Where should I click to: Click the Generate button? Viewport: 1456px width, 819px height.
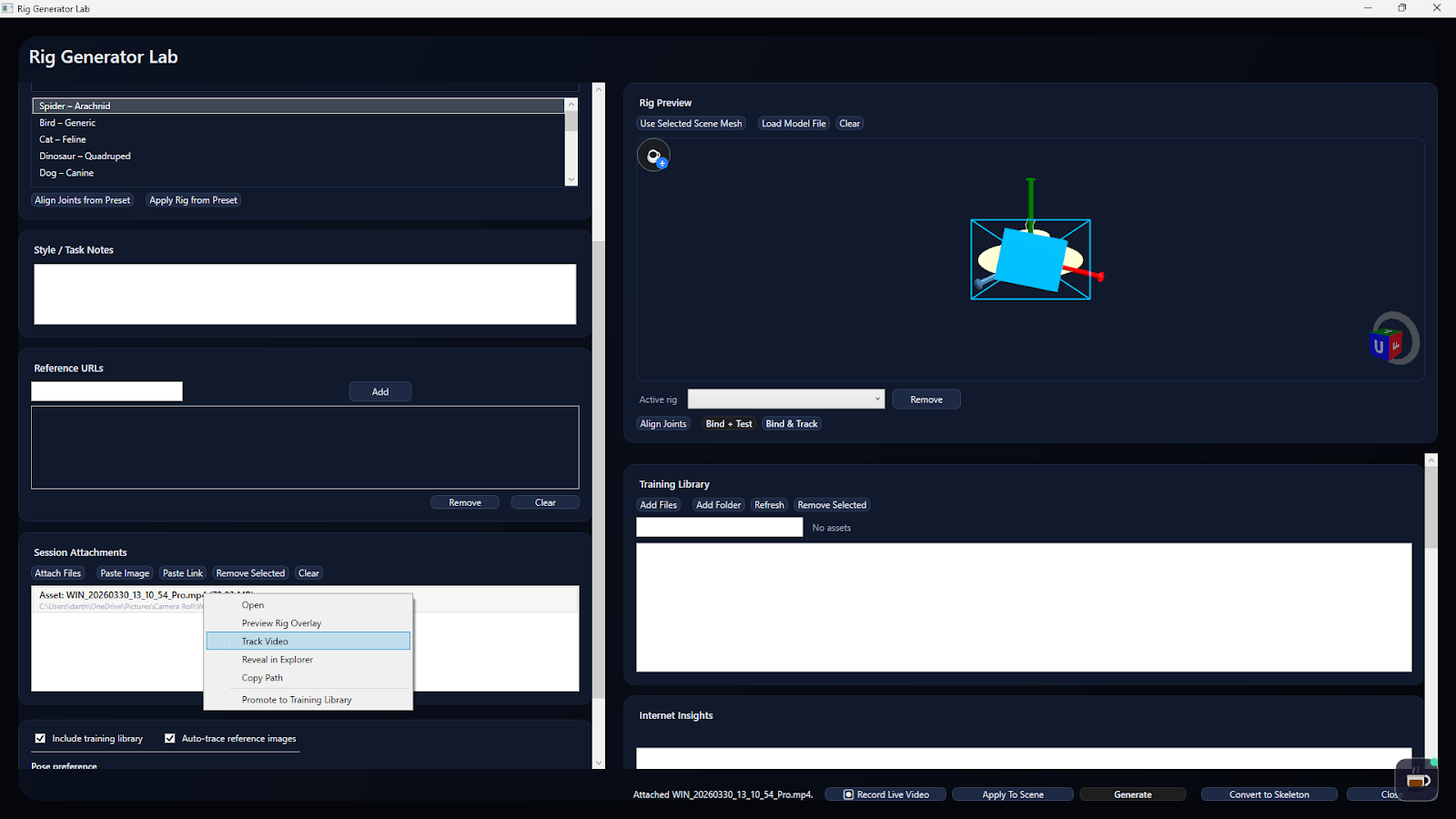[1132, 794]
